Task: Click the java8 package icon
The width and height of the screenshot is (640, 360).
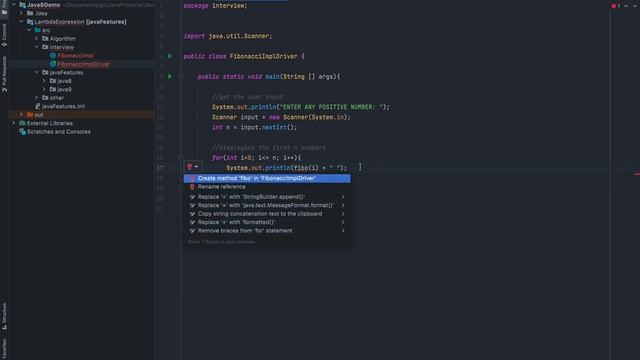Action: pos(53,81)
